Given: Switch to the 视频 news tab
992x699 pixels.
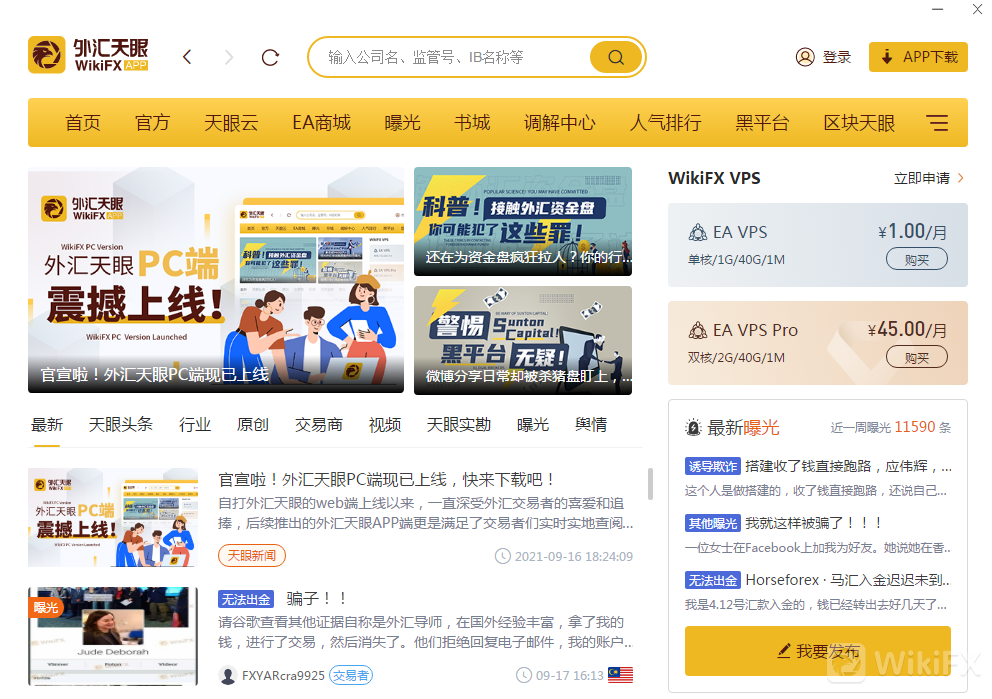Looking at the screenshot, I should pyautogui.click(x=384, y=424).
